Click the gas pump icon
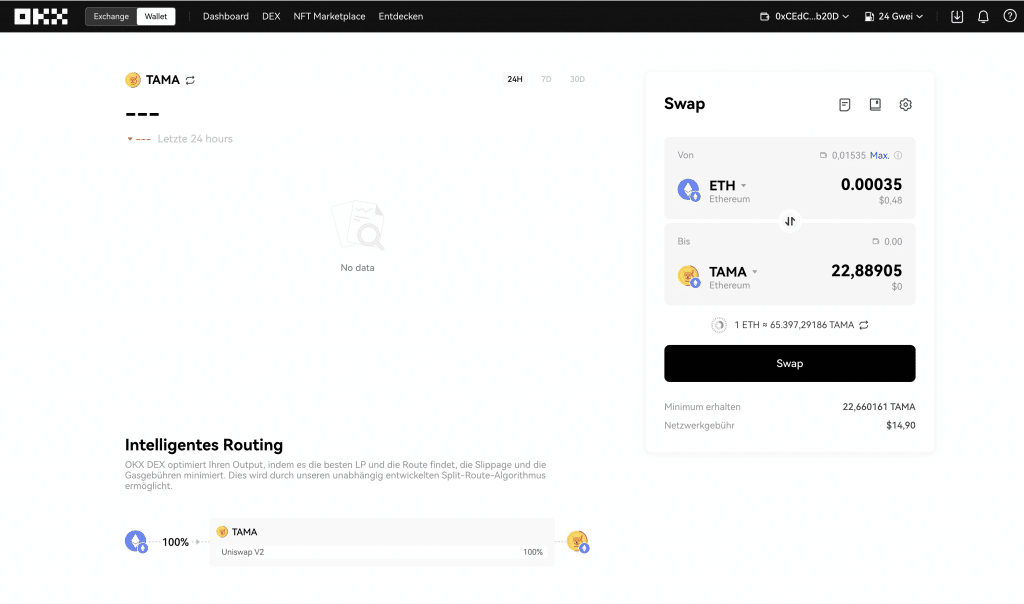 tap(869, 16)
